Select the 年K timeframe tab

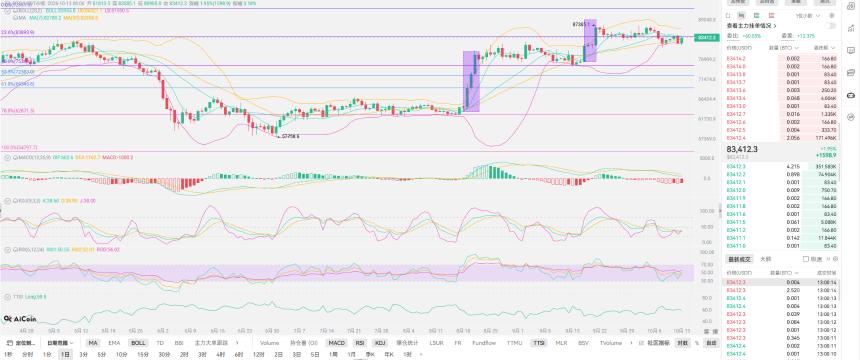(x=389, y=355)
